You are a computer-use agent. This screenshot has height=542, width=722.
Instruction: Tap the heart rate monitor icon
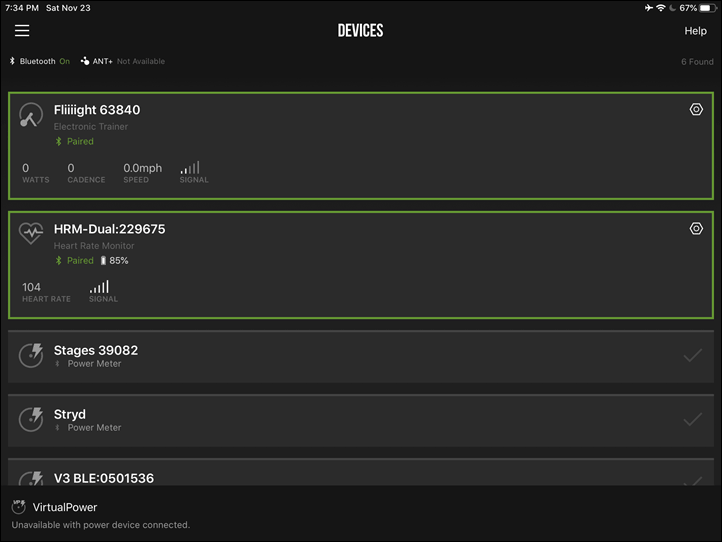point(31,233)
